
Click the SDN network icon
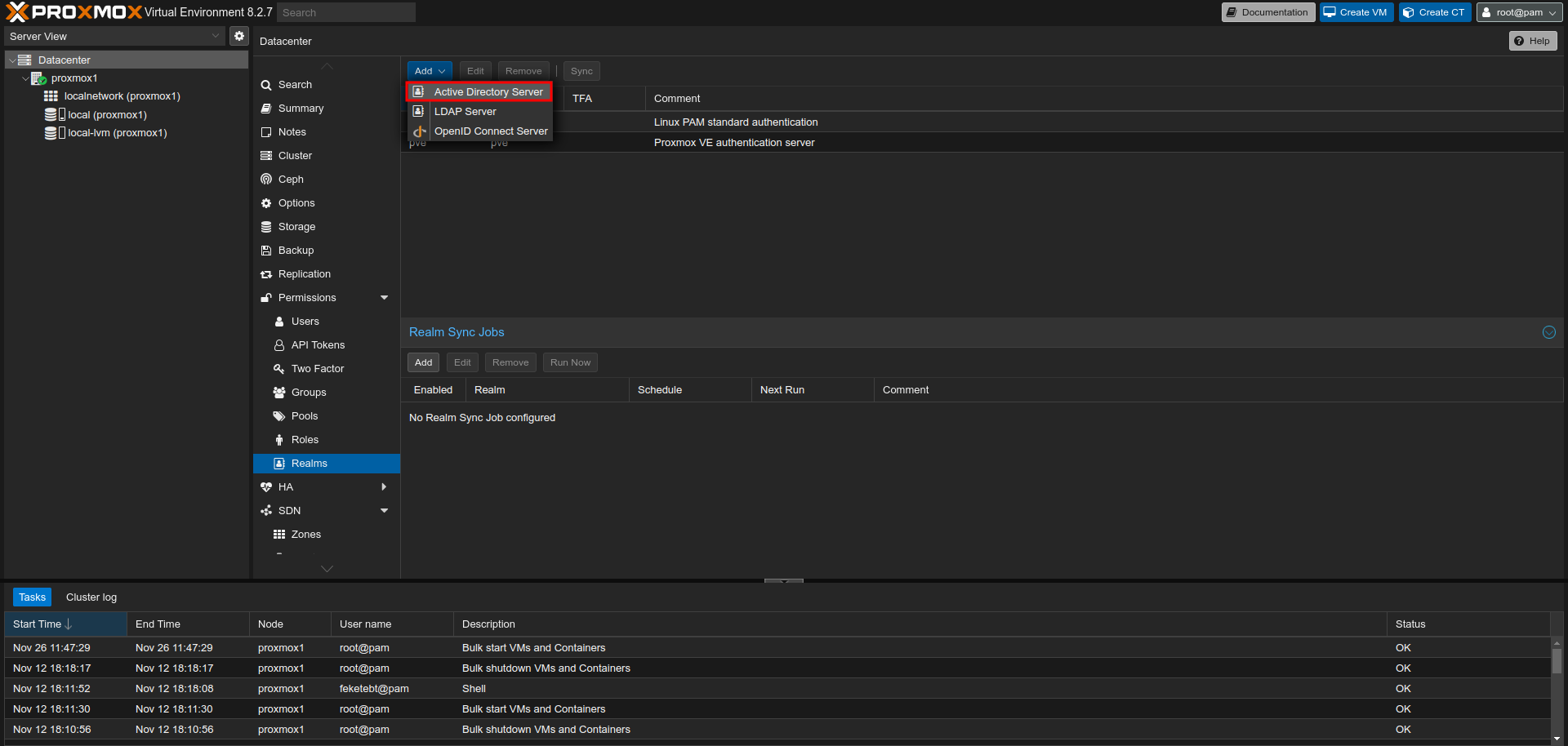coord(266,511)
